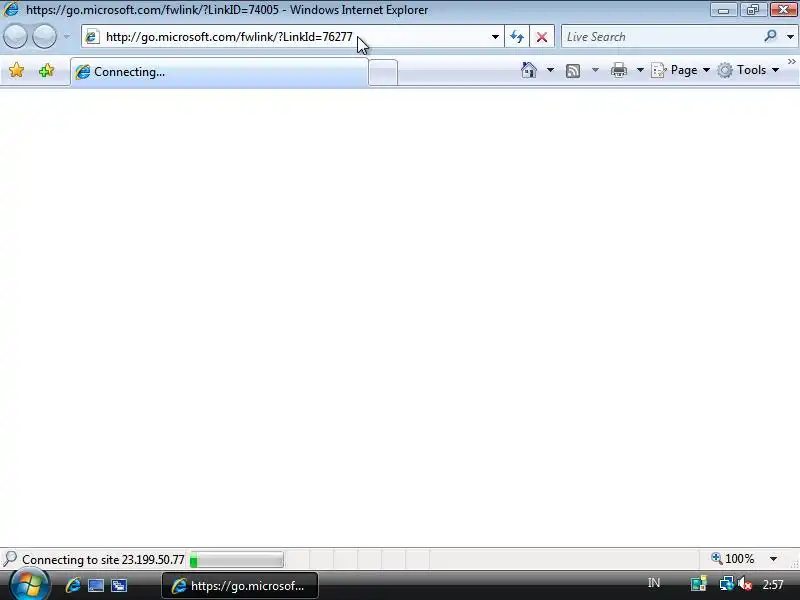Open Favorites Center star icon

(16, 70)
